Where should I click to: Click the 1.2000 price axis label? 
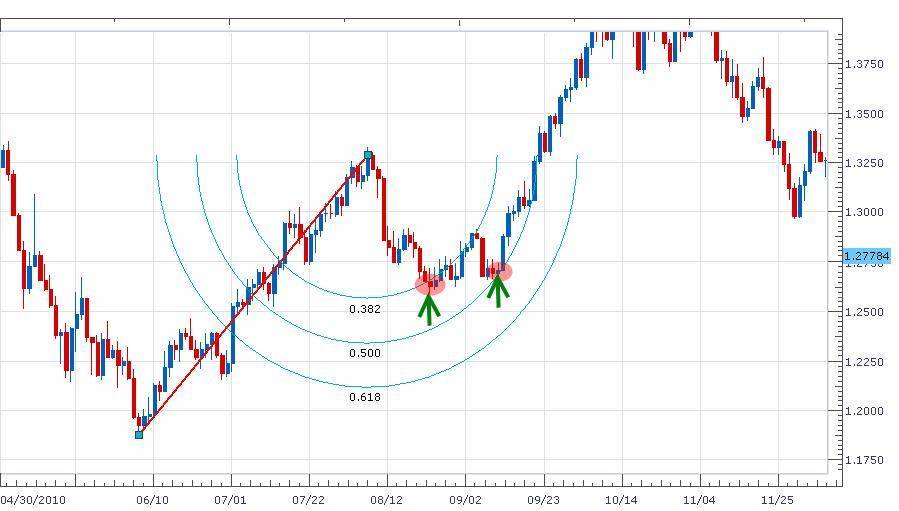(x=864, y=411)
